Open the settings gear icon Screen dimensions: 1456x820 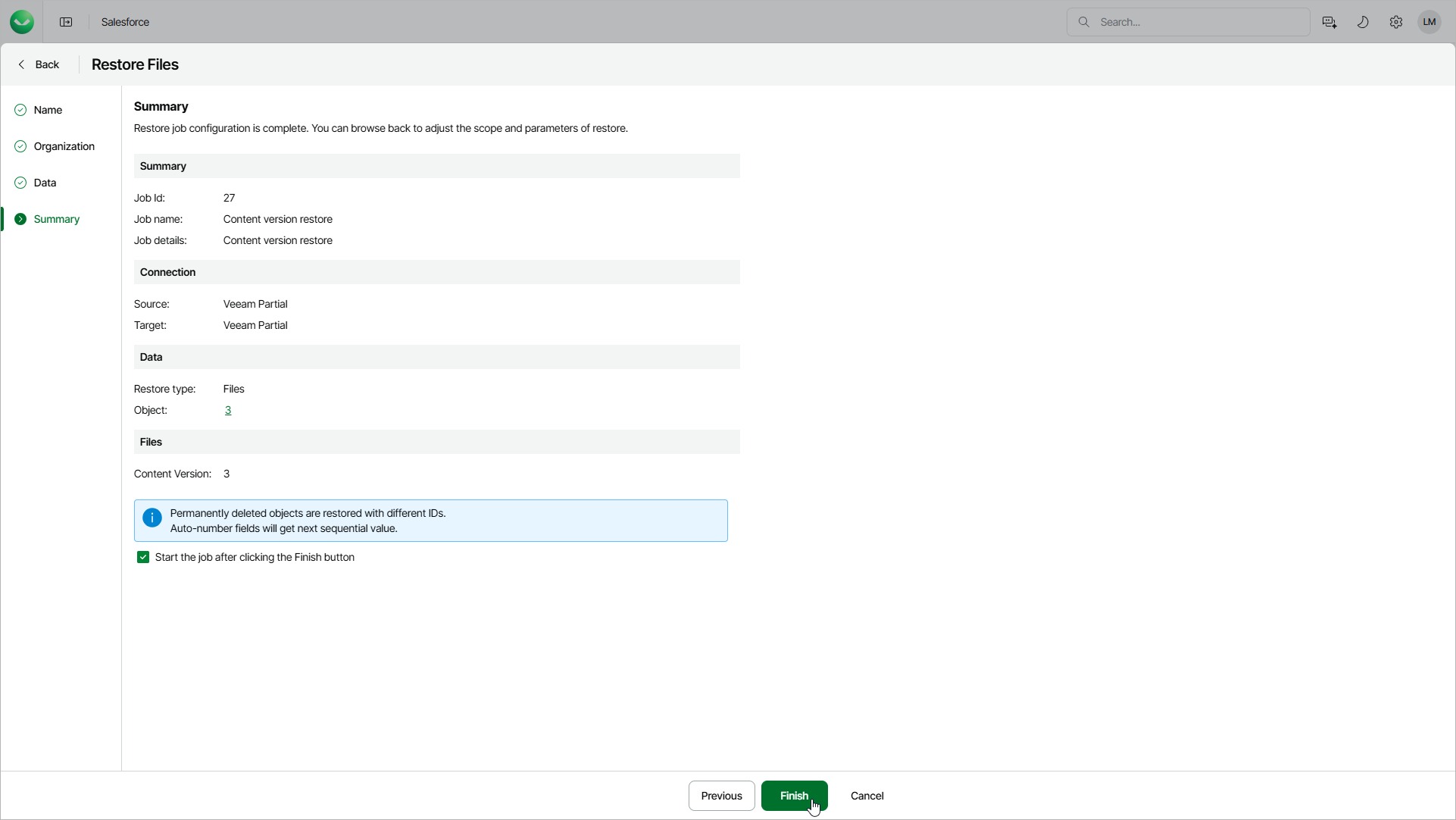[1396, 22]
